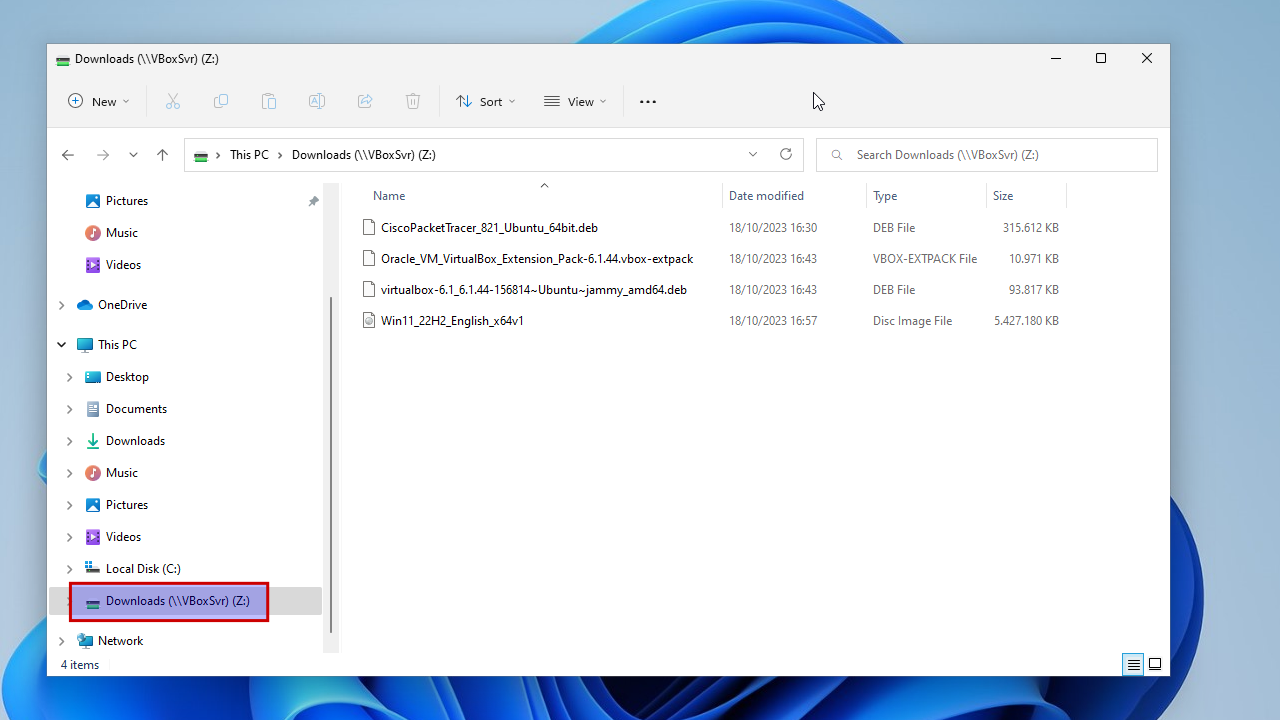
Task: Click the Share icon in toolbar
Action: [x=365, y=101]
